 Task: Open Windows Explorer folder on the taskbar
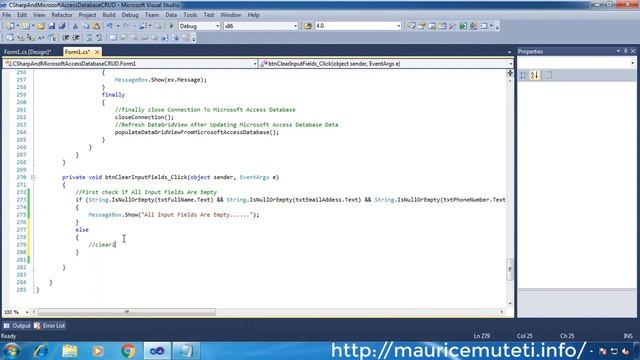[x=70, y=351]
